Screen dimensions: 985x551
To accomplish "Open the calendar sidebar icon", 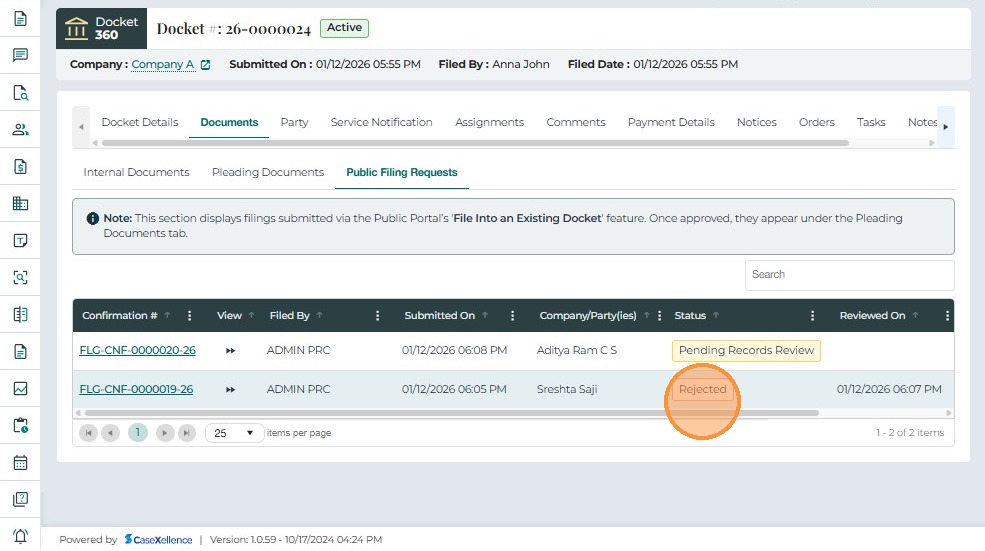I will pos(20,463).
